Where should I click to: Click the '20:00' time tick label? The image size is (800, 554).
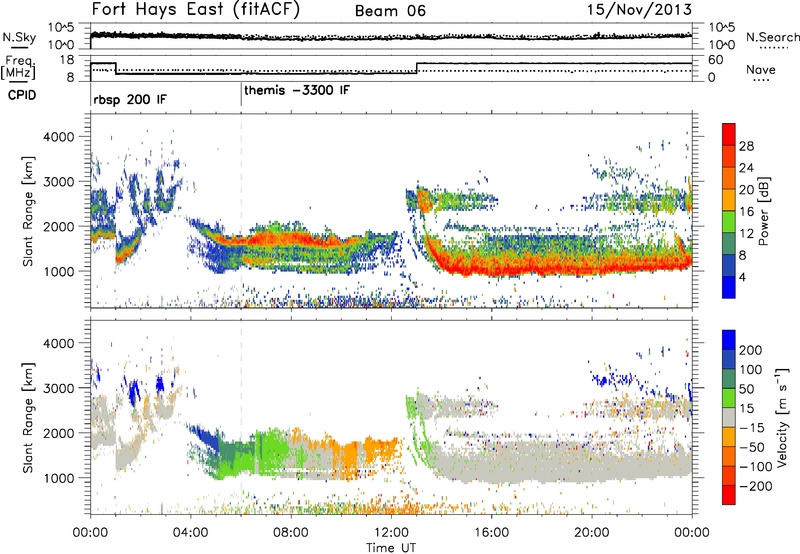(x=592, y=533)
